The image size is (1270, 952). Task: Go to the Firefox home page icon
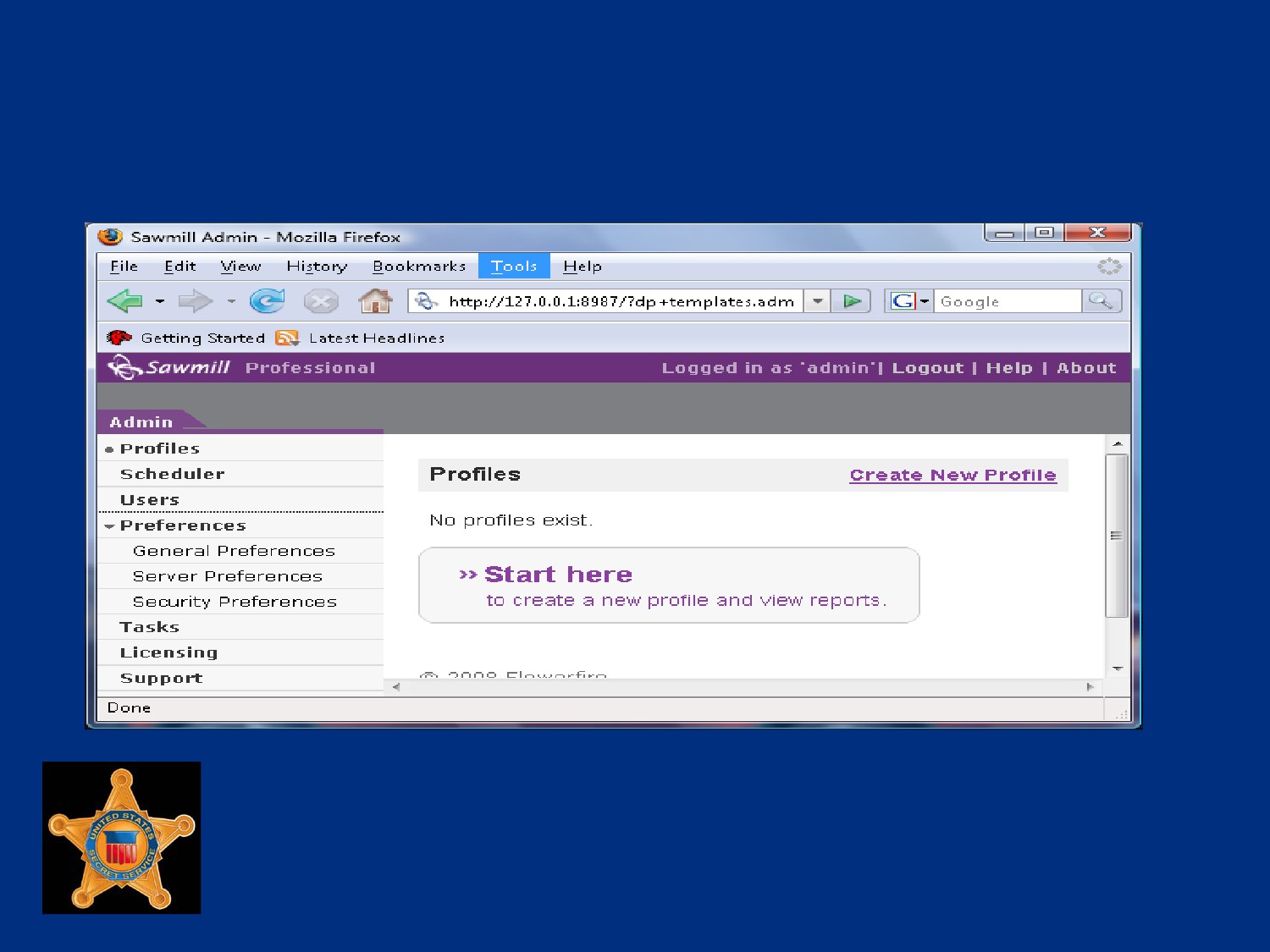pos(375,300)
